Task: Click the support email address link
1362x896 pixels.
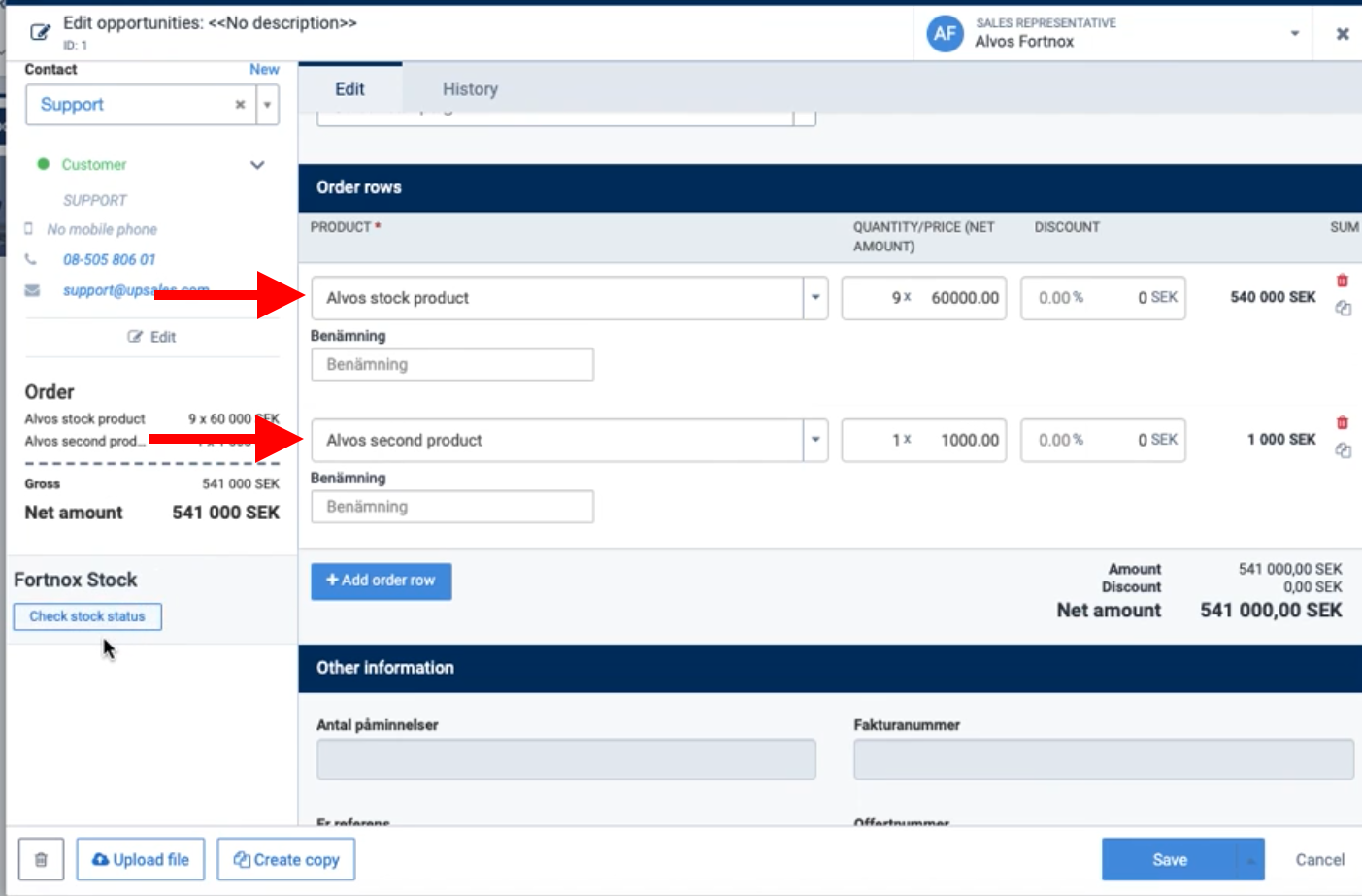Action: 136,290
